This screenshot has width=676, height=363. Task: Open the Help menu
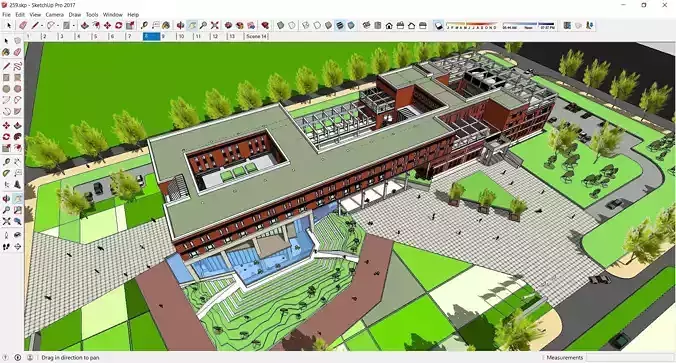[133, 15]
